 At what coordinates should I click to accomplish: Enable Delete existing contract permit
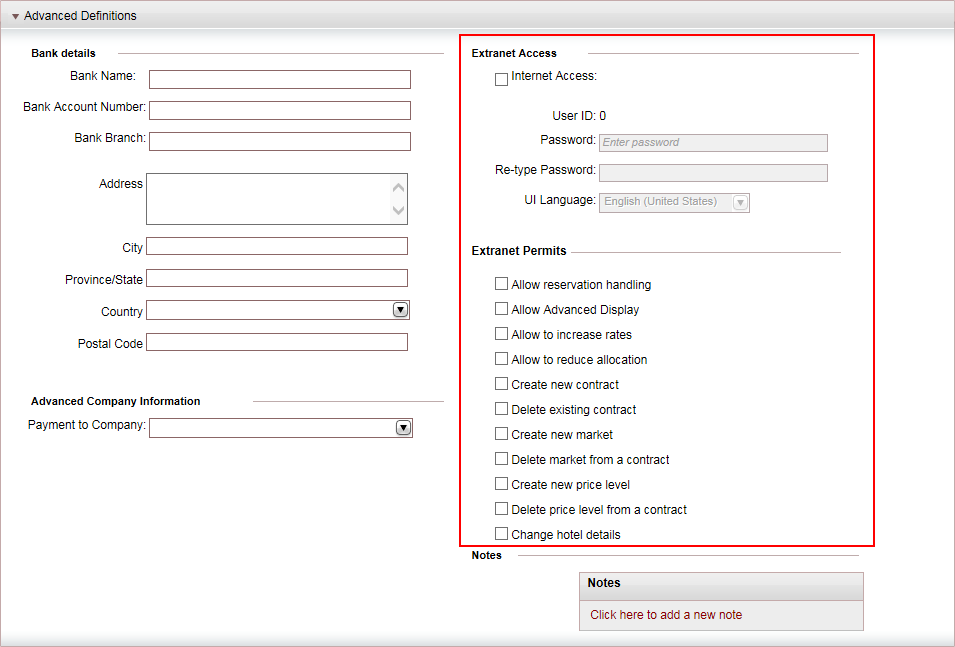(x=501, y=409)
